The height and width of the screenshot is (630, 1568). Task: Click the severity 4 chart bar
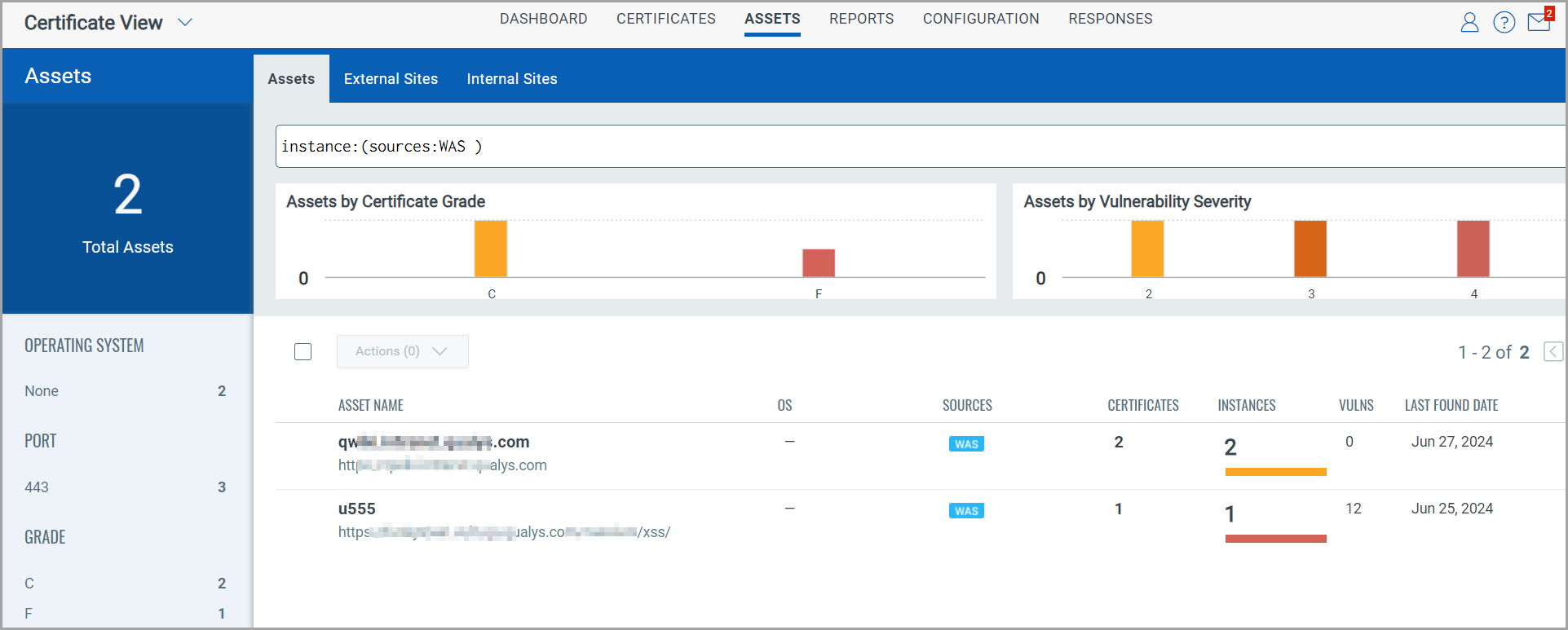click(x=1473, y=249)
